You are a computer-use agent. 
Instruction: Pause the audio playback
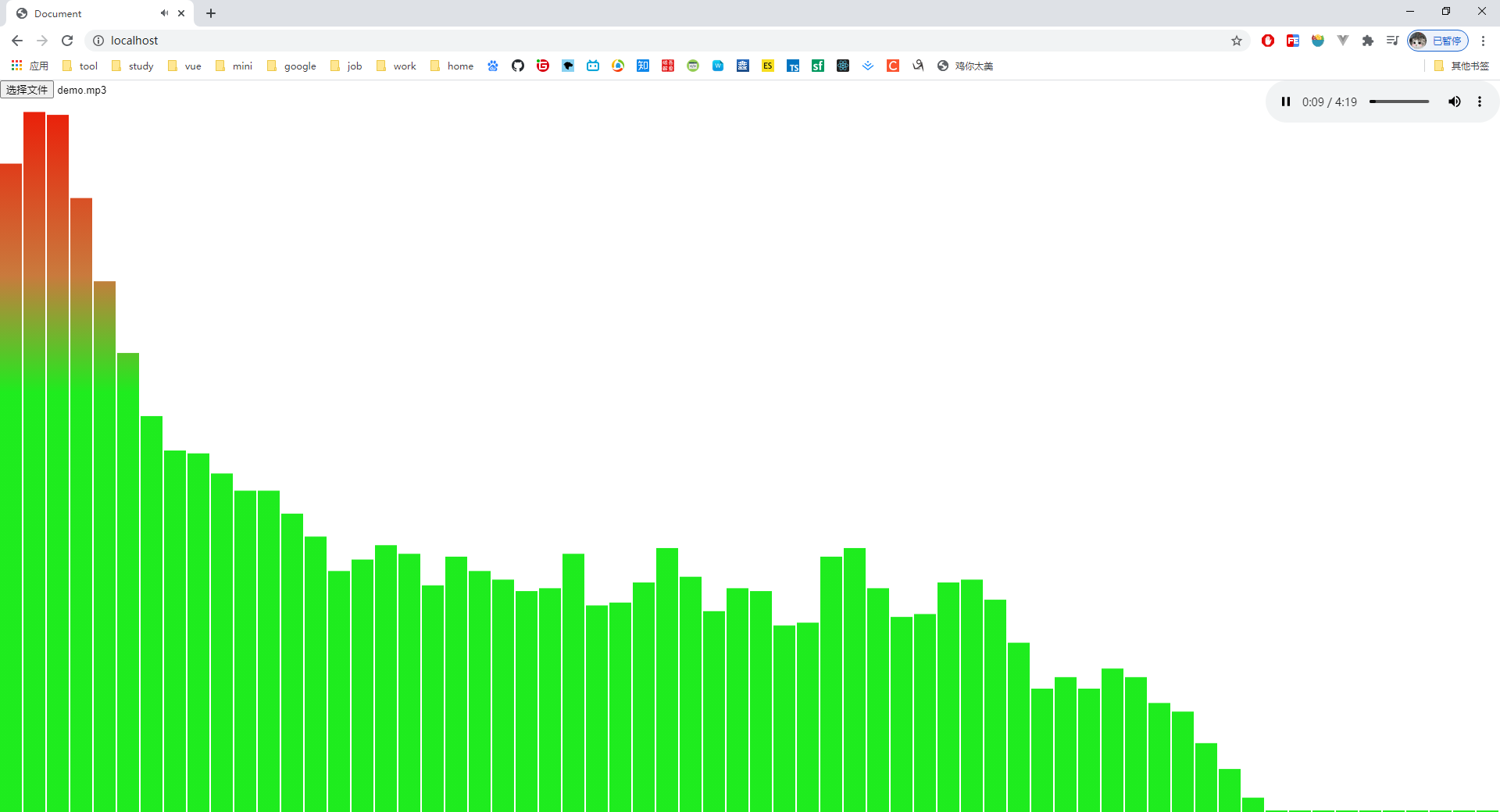pos(1285,101)
